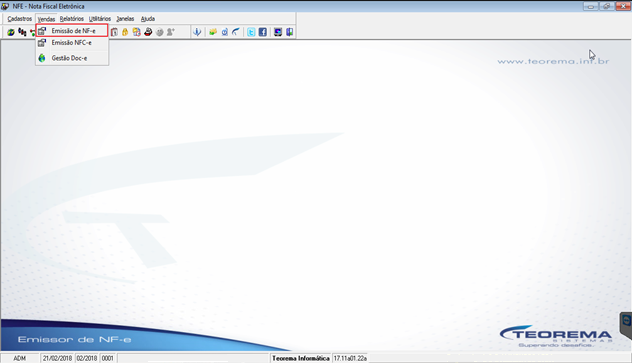Viewport: 632px width, 363px height.
Task: Click the globe icon beside Gestão Doc-e
Action: click(x=42, y=58)
